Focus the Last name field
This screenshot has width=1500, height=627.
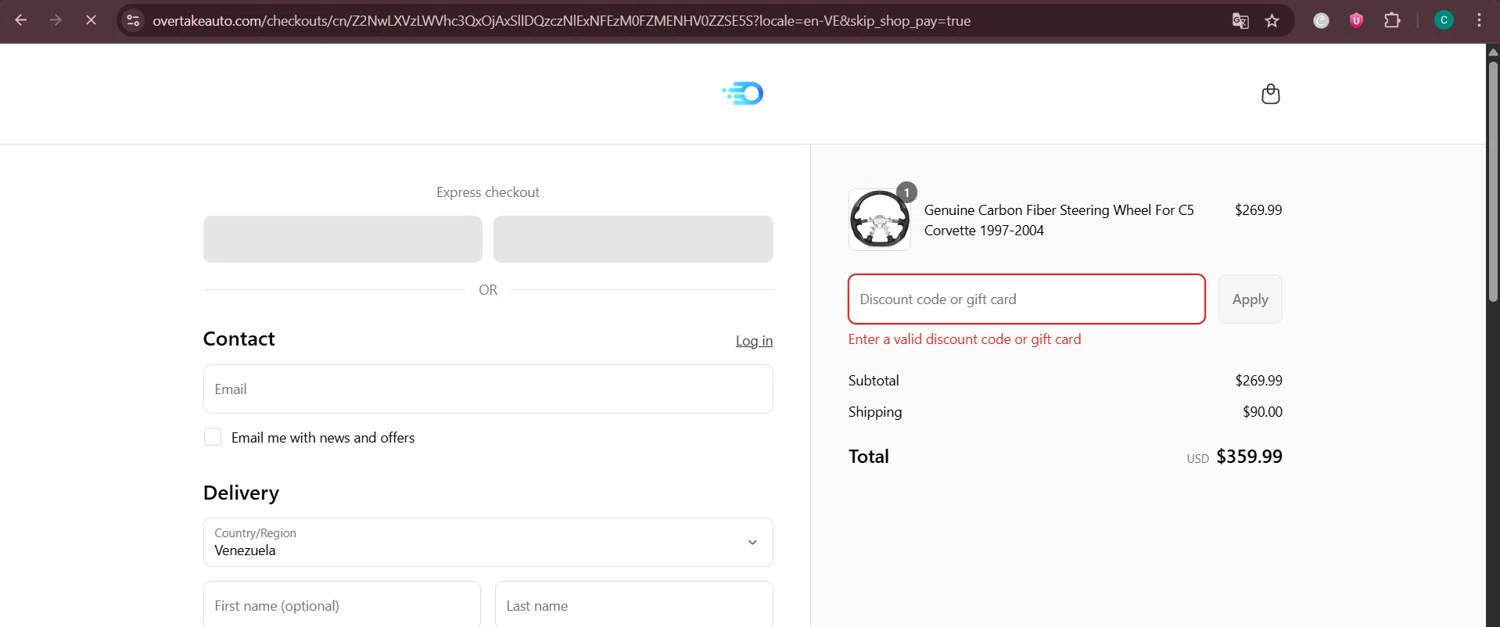[x=634, y=605]
